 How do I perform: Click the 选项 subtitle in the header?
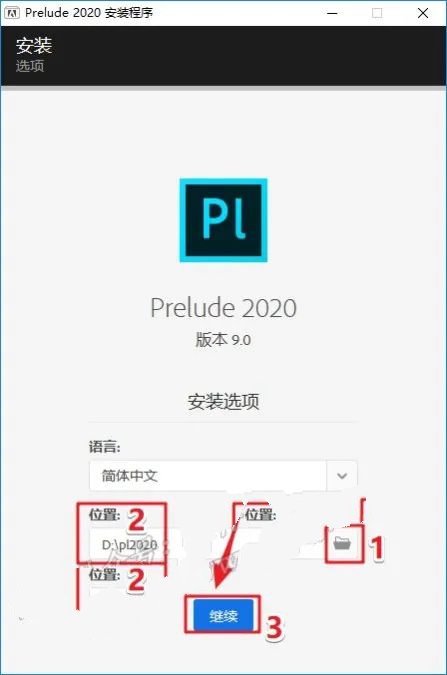(30, 66)
